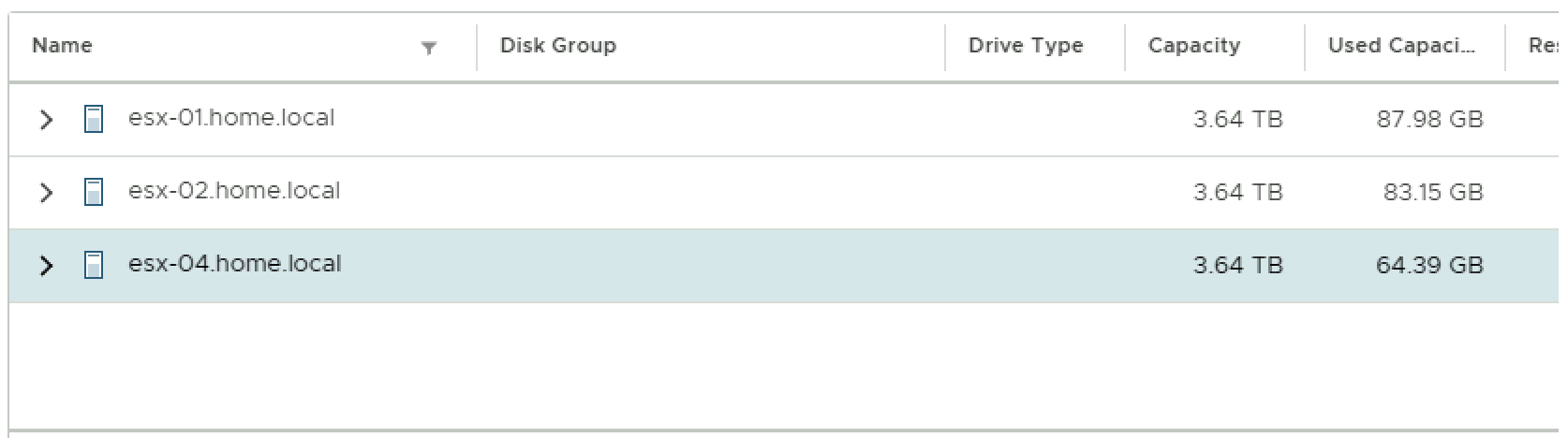This screenshot has width=1568, height=438.
Task: Click the host icon for esx-04.home.local
Action: (x=94, y=265)
